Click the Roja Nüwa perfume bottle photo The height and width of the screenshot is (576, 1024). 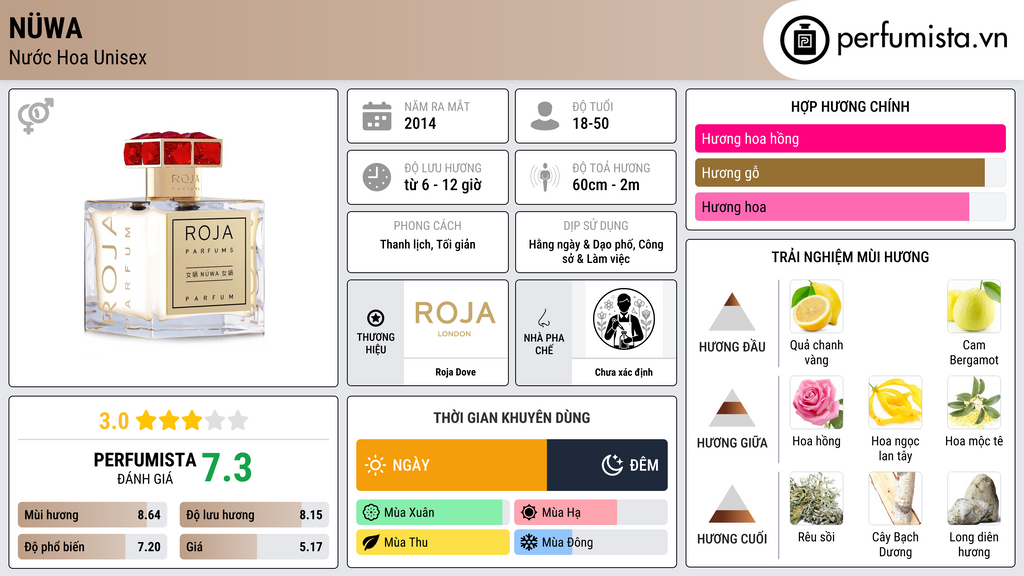tap(174, 236)
